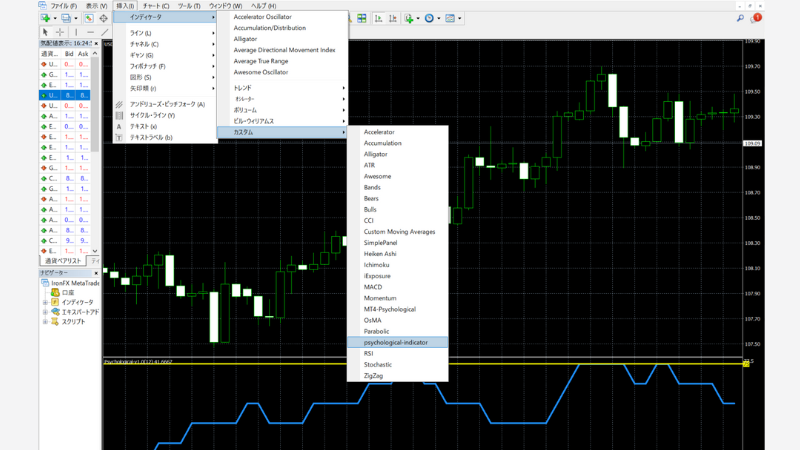Select the horizontal line tool

coord(90,32)
